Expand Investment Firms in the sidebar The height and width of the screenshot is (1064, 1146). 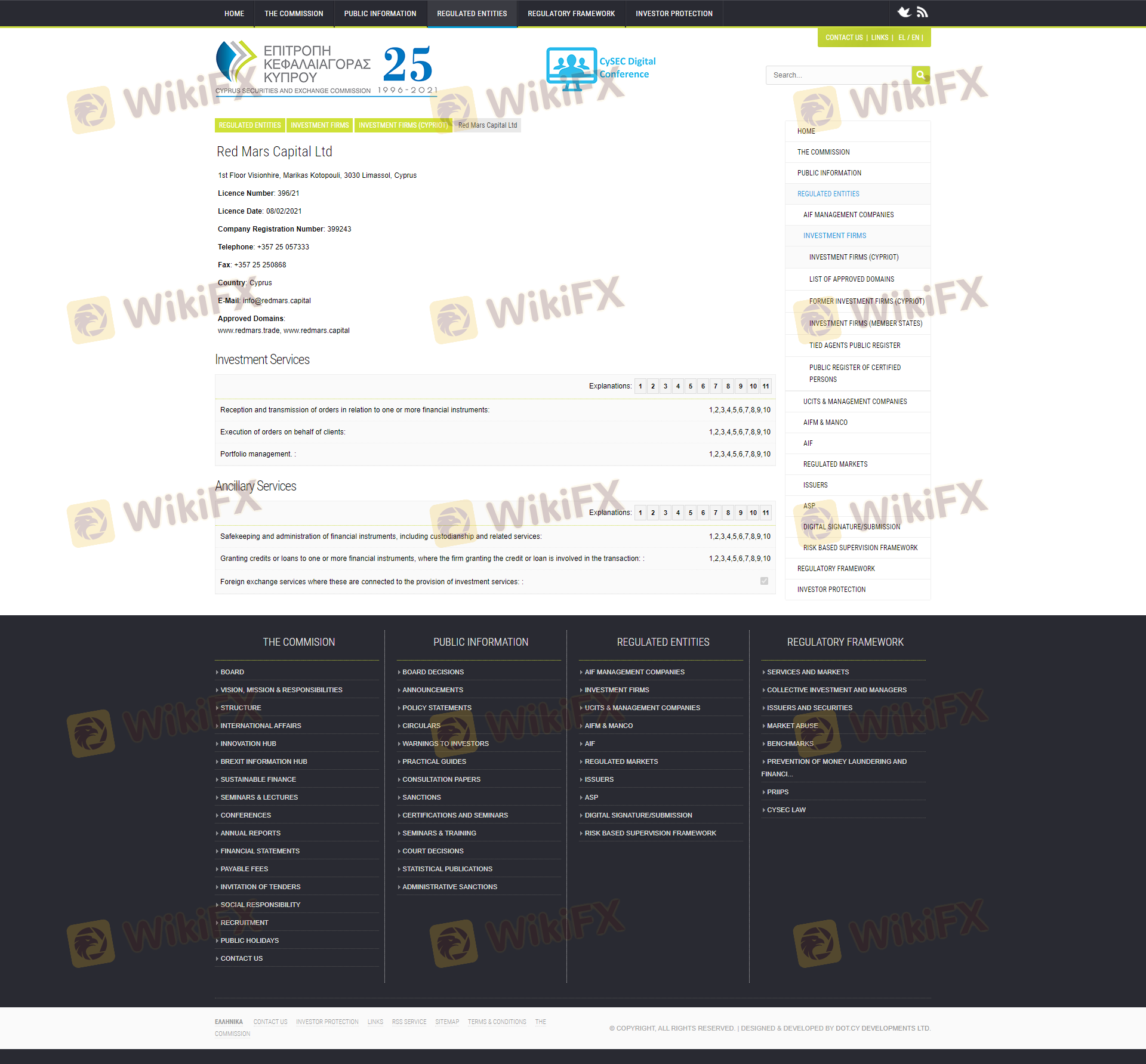click(x=834, y=236)
